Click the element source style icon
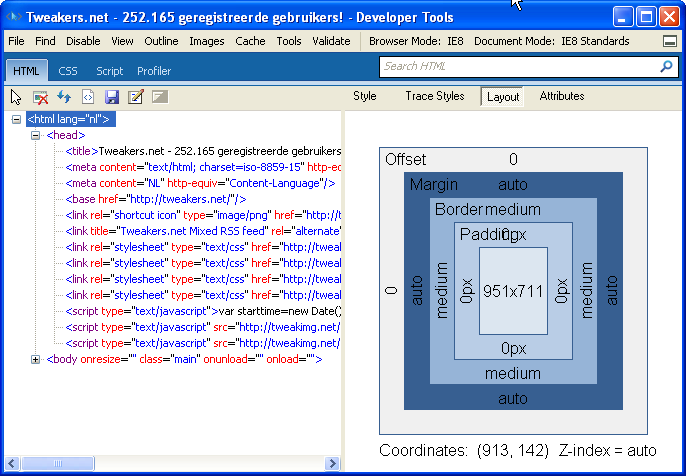Screen dimensions: 686x476 click(88, 97)
